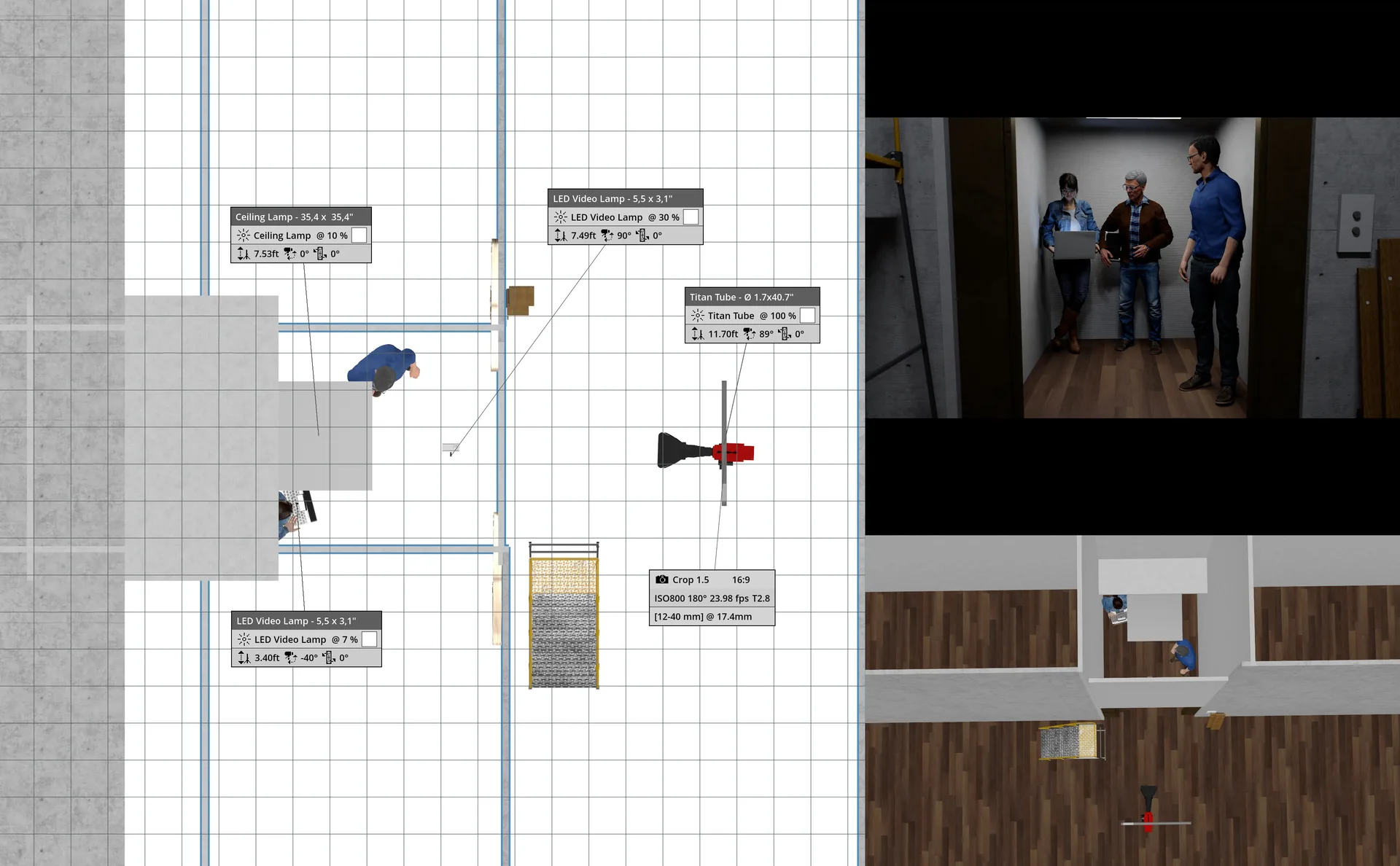Screen dimensions: 1400x866
Task: Open the color swatch of the 30% LED Video Lamp
Action: (691, 217)
